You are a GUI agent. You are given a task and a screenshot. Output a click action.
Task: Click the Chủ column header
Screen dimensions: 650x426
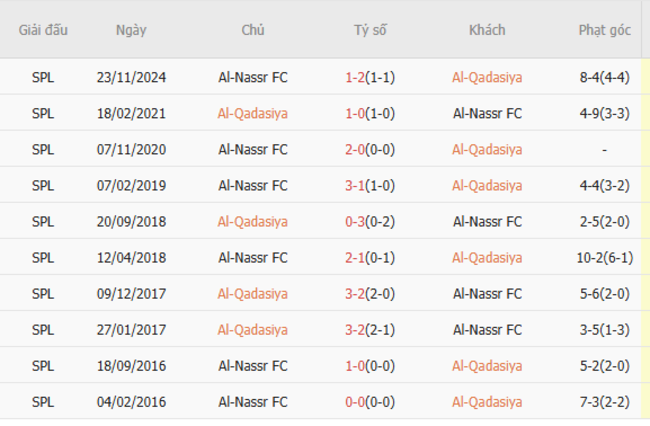(253, 30)
